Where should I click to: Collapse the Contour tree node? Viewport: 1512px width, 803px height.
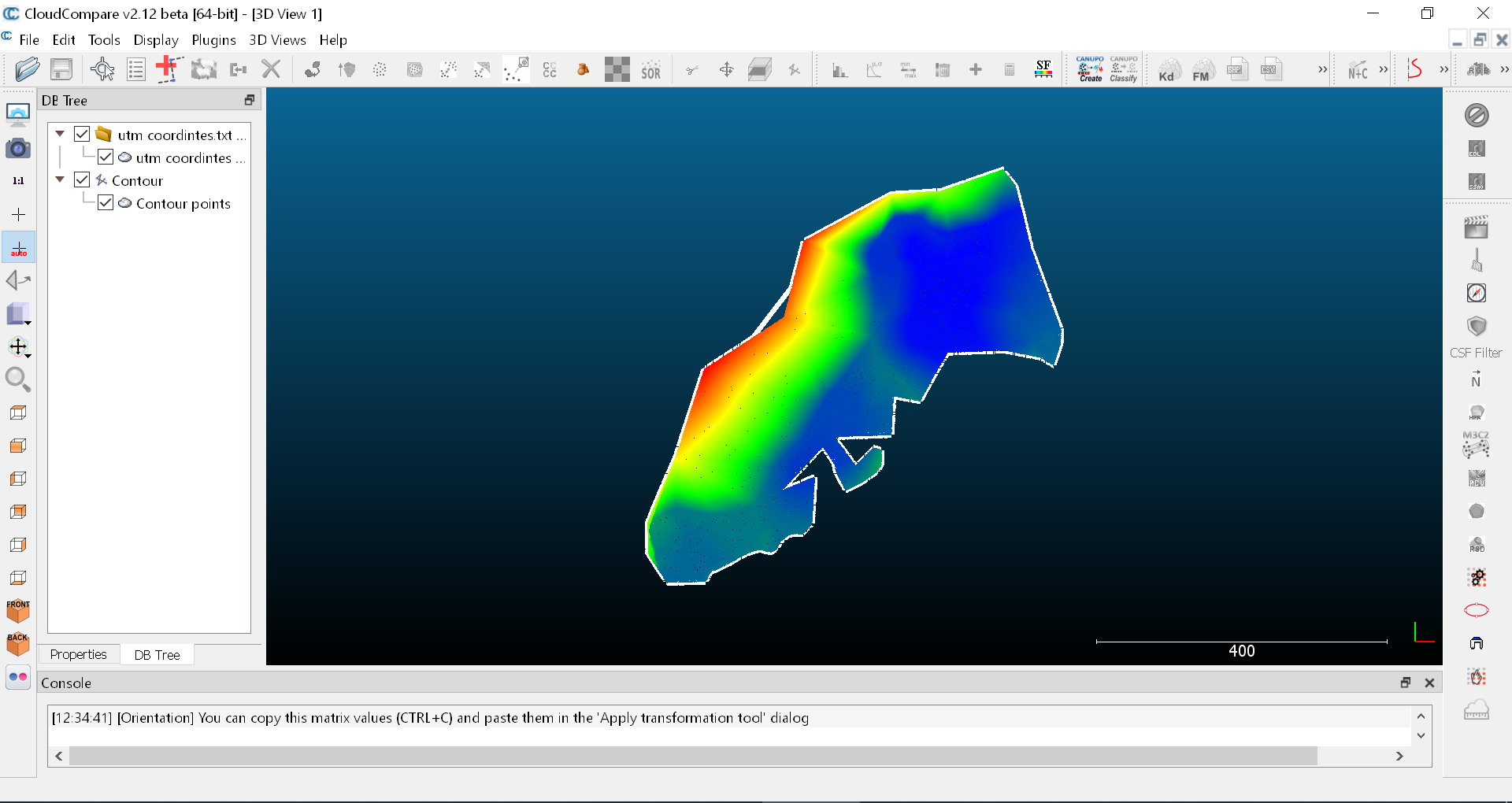(x=60, y=180)
